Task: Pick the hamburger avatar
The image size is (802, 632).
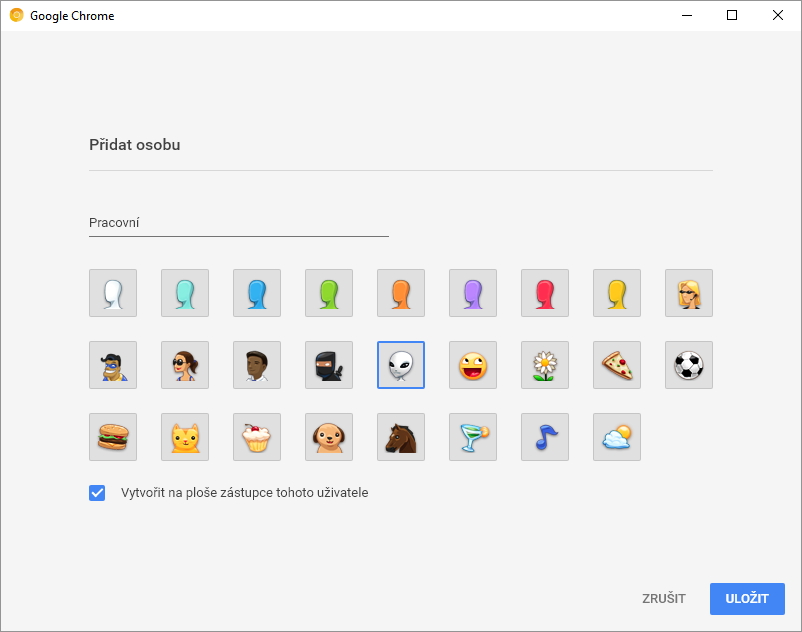Action: coord(113,437)
